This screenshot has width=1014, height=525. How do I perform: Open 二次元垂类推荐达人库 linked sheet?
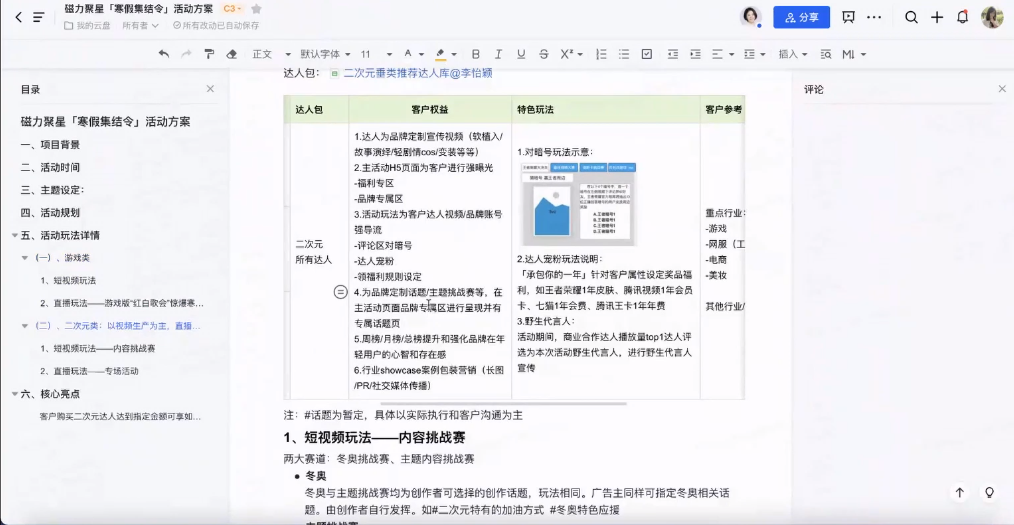(x=418, y=74)
